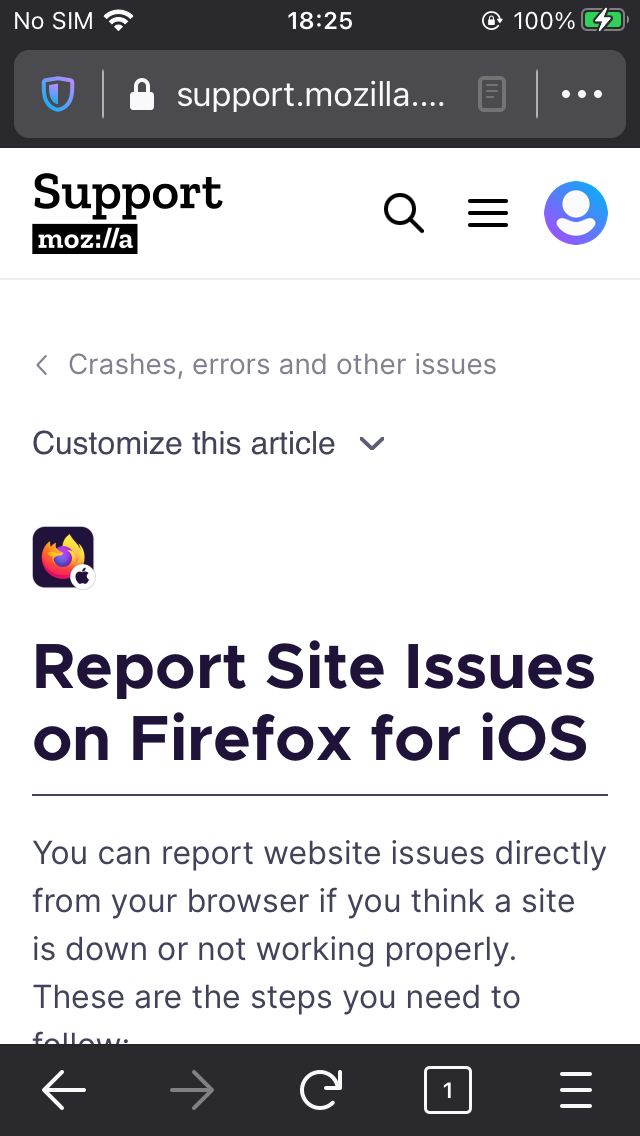Tap the padlock icon in the address bar
Screen dimensions: 640x1136
[142, 94]
